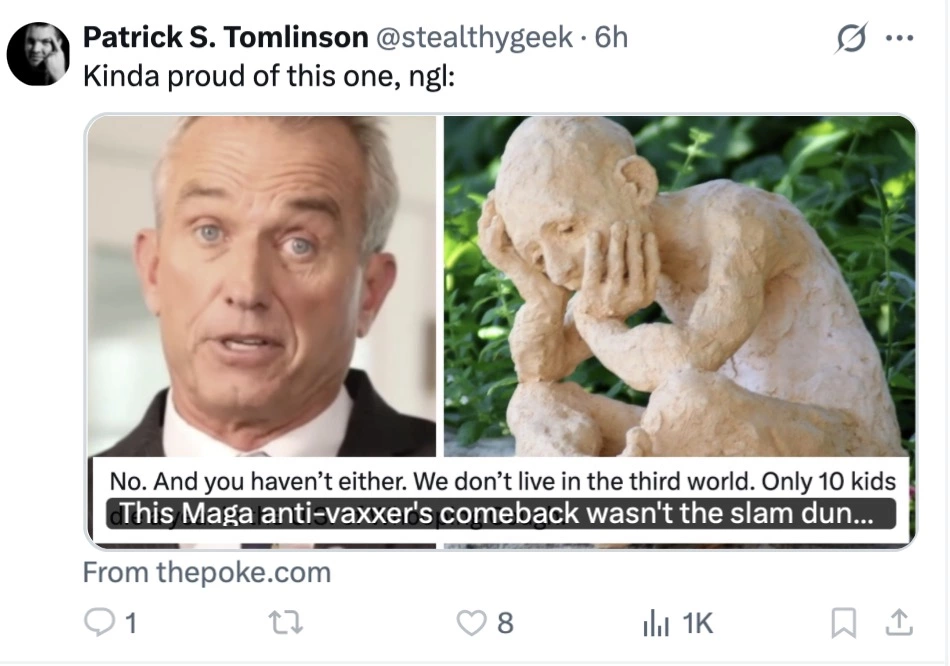This screenshot has width=950, height=666.
Task: Like the tweet with the heart icon
Action: tap(471, 622)
